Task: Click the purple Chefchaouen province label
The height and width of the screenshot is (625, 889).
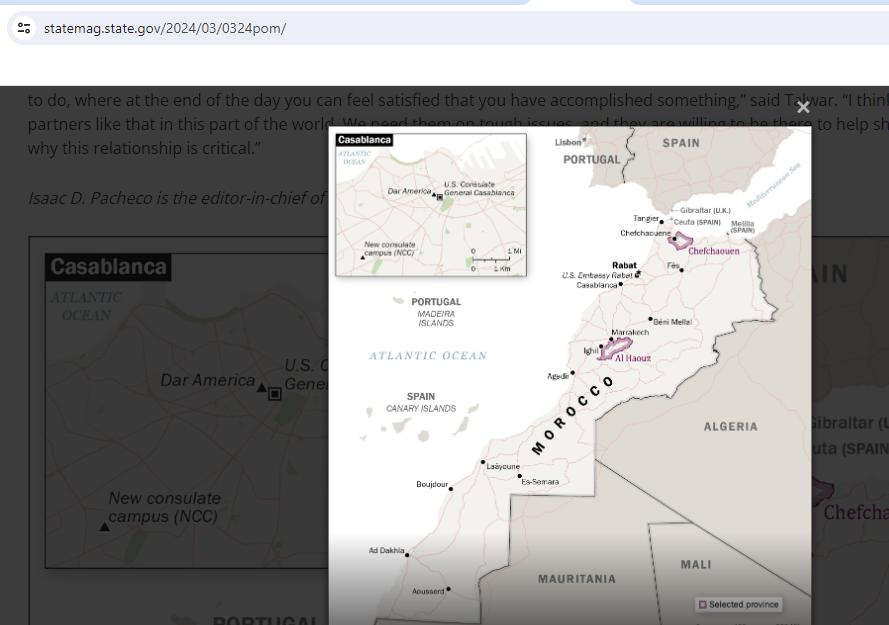Action: click(712, 251)
